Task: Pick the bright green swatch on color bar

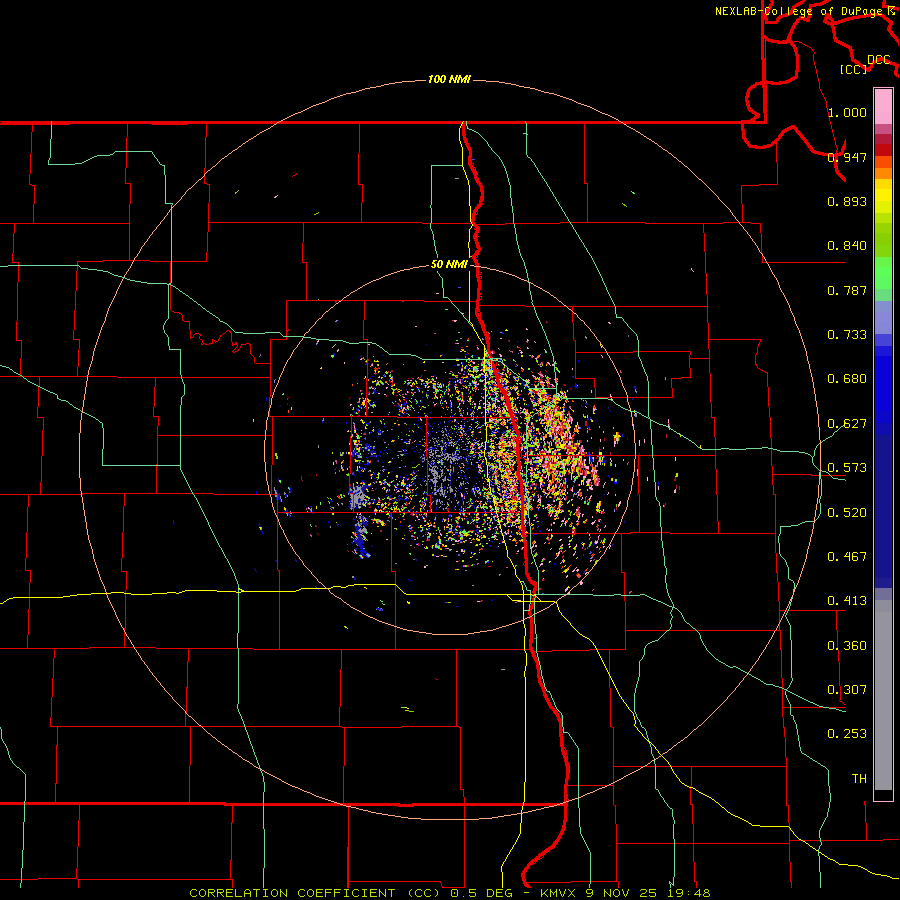Action: (x=883, y=273)
